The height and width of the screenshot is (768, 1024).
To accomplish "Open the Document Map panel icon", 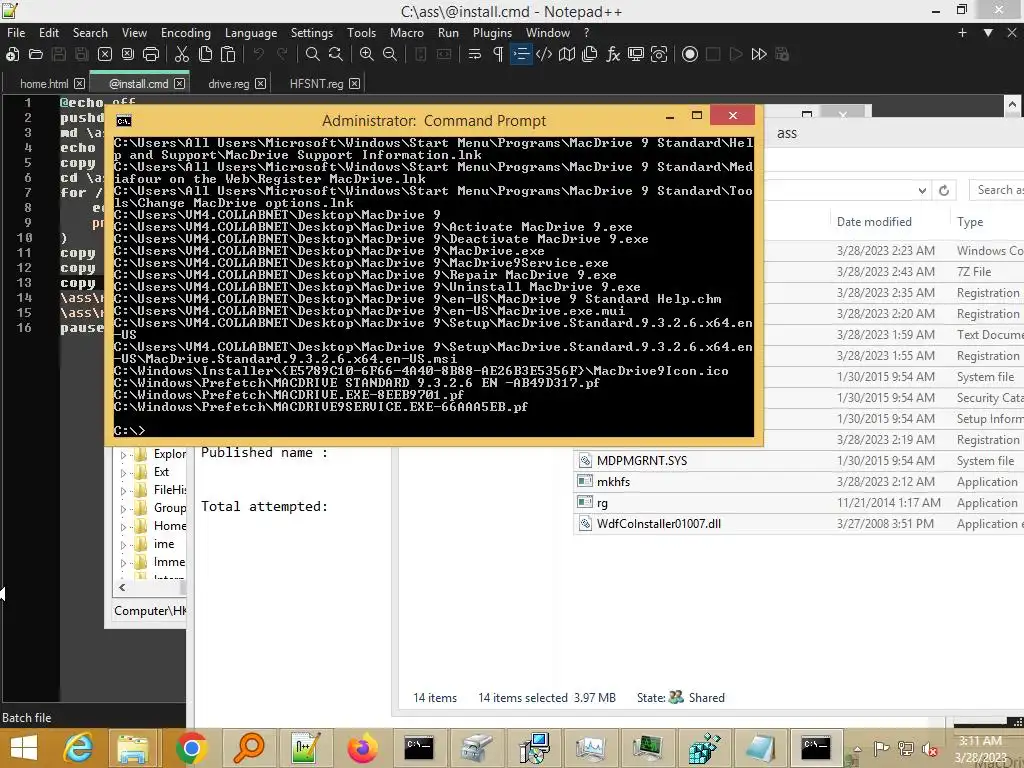I will (567, 54).
